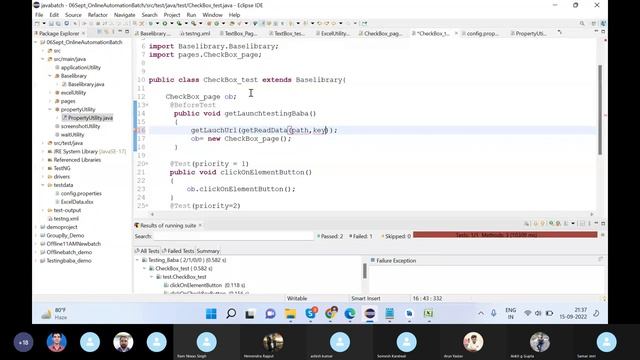The image size is (640, 360).
Task: Open Microsoft Edge from the taskbar
Action: pyautogui.click(x=350, y=313)
